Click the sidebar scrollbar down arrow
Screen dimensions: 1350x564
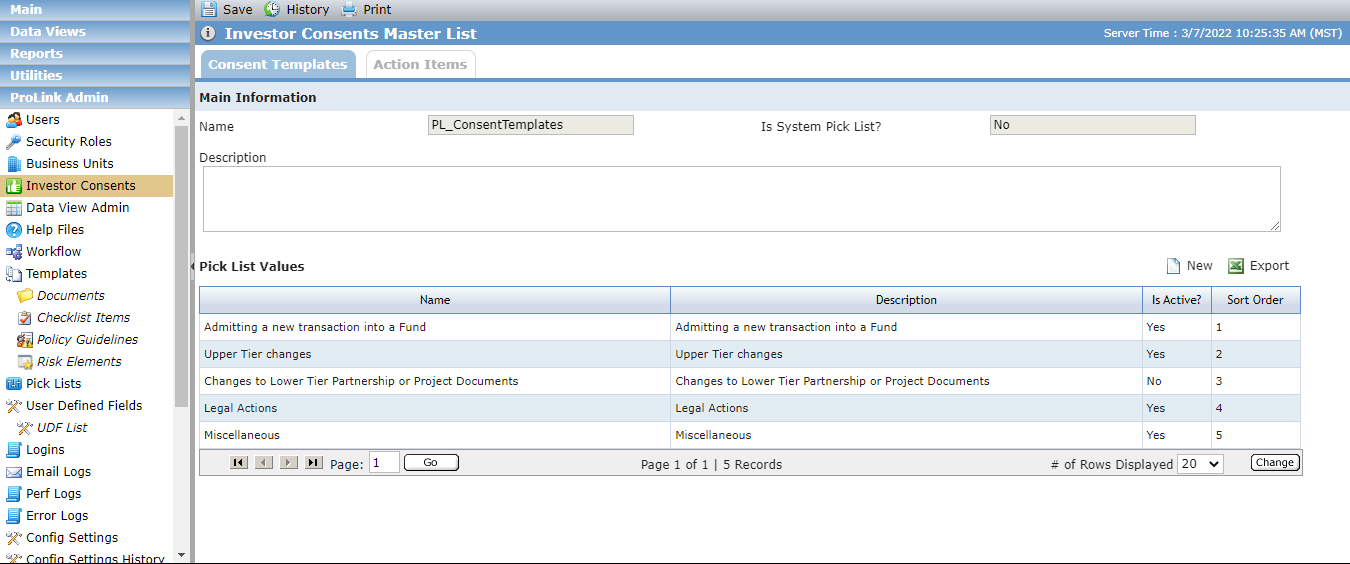181,555
